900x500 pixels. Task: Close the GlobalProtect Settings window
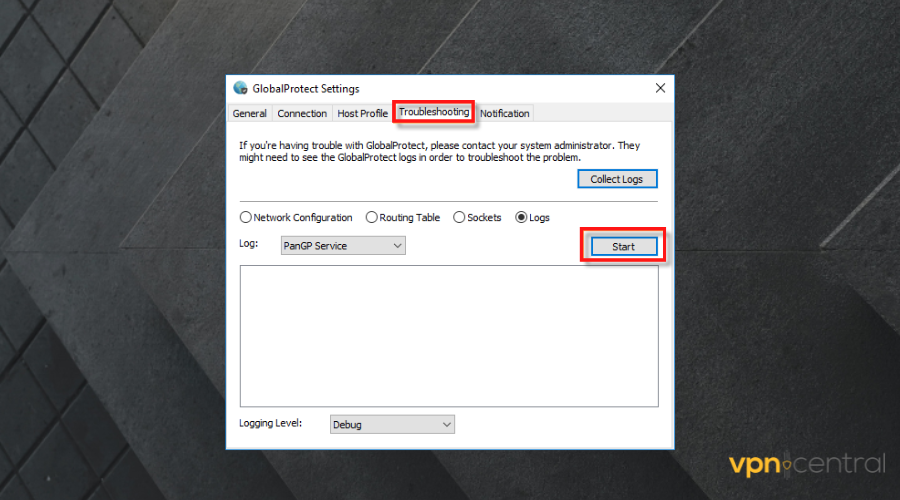[x=660, y=88]
